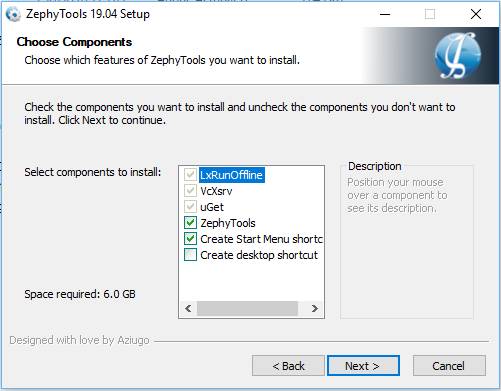Click the component list left scroll arrow
This screenshot has width=501, height=391.
(188, 308)
